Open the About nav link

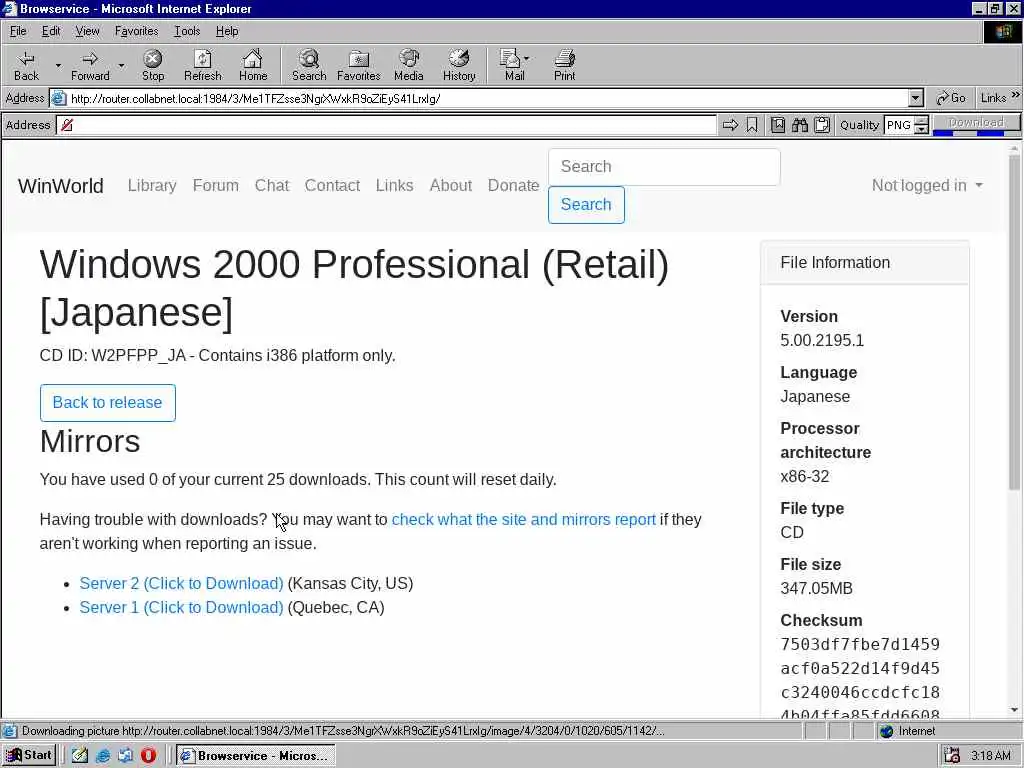451,185
